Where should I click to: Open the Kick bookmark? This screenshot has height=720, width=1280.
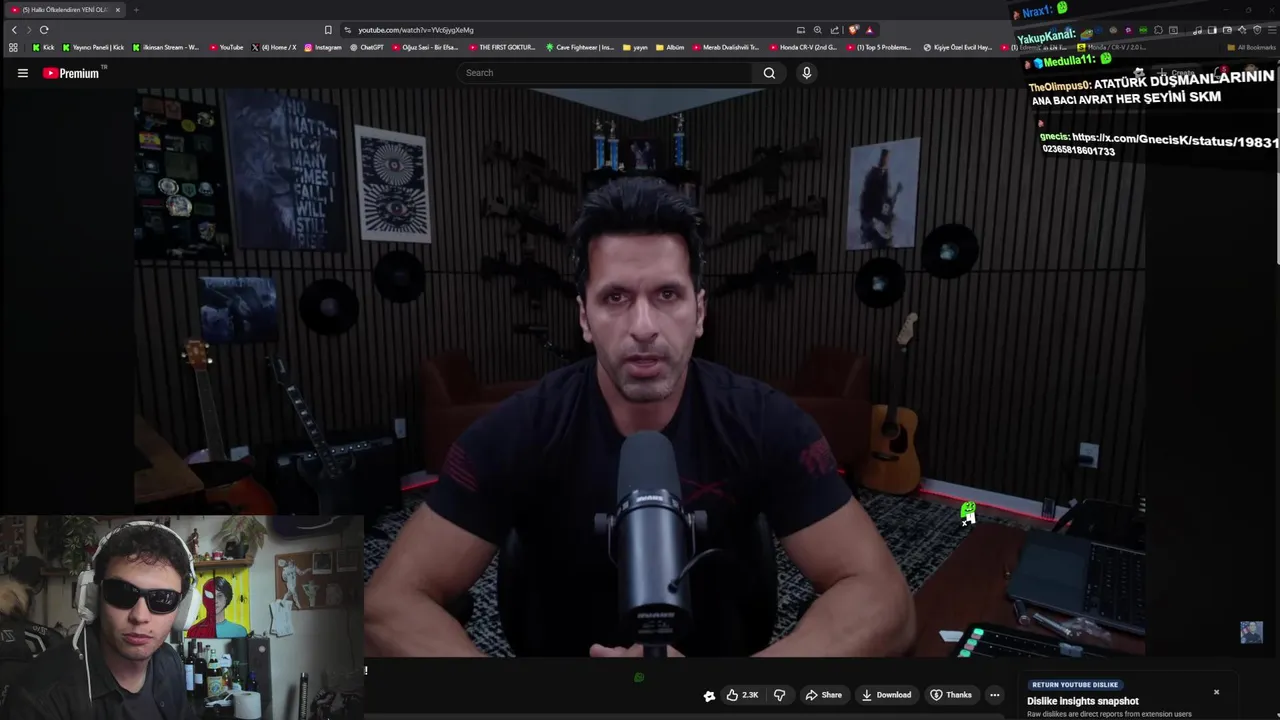pos(43,47)
